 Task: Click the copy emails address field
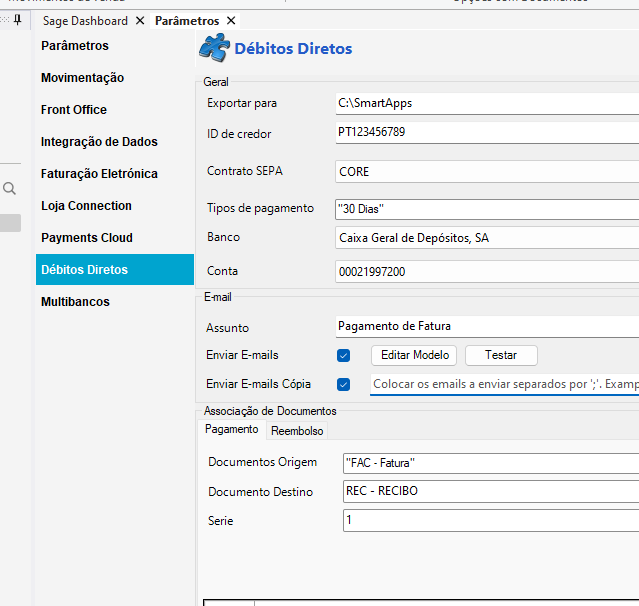pos(505,384)
